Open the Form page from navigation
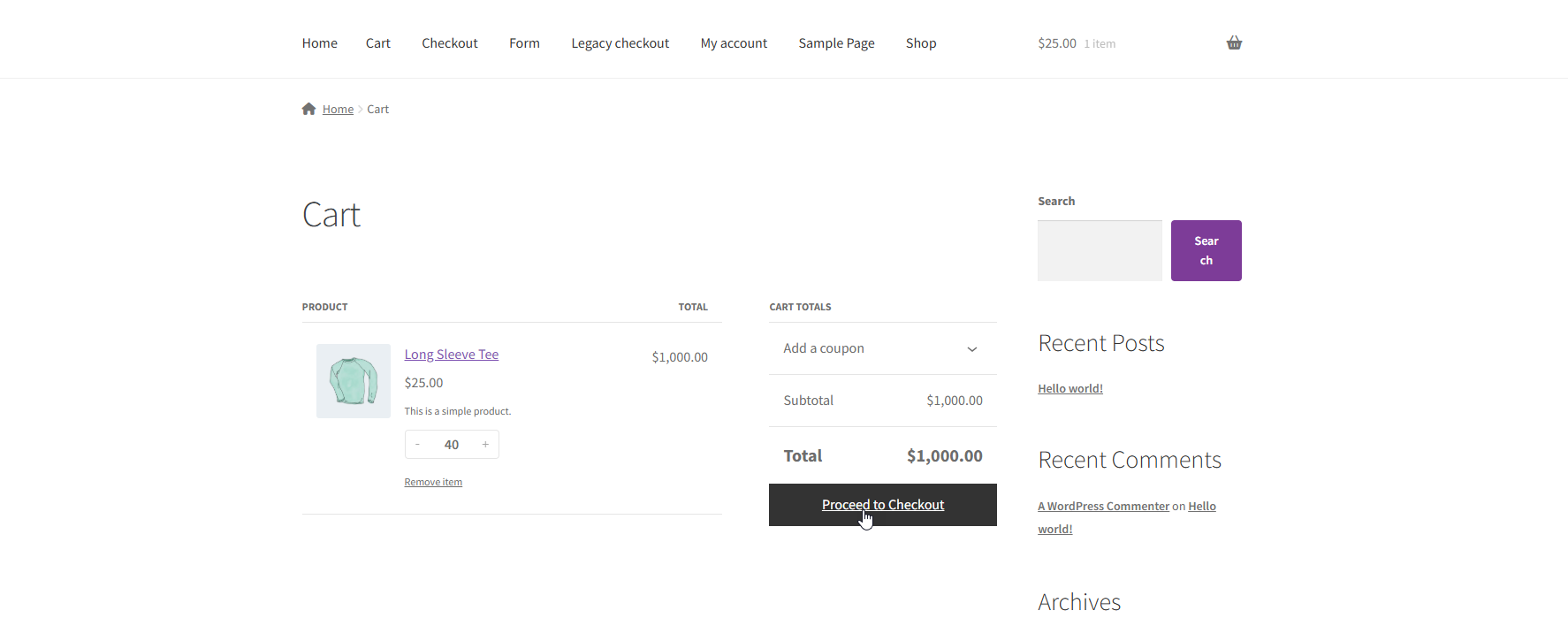The image size is (1568, 626). click(524, 43)
